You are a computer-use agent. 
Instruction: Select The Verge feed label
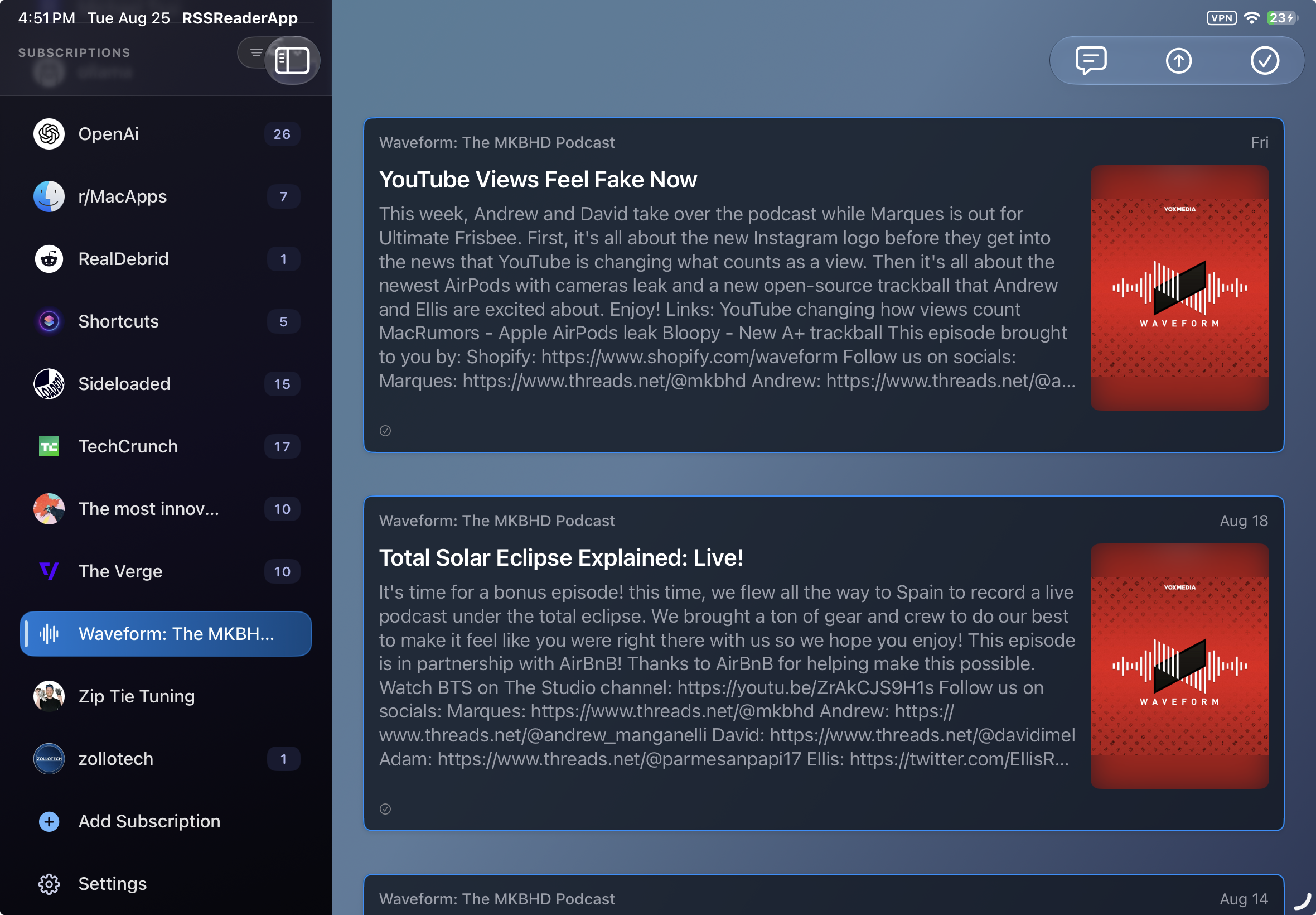pyautogui.click(x=120, y=571)
